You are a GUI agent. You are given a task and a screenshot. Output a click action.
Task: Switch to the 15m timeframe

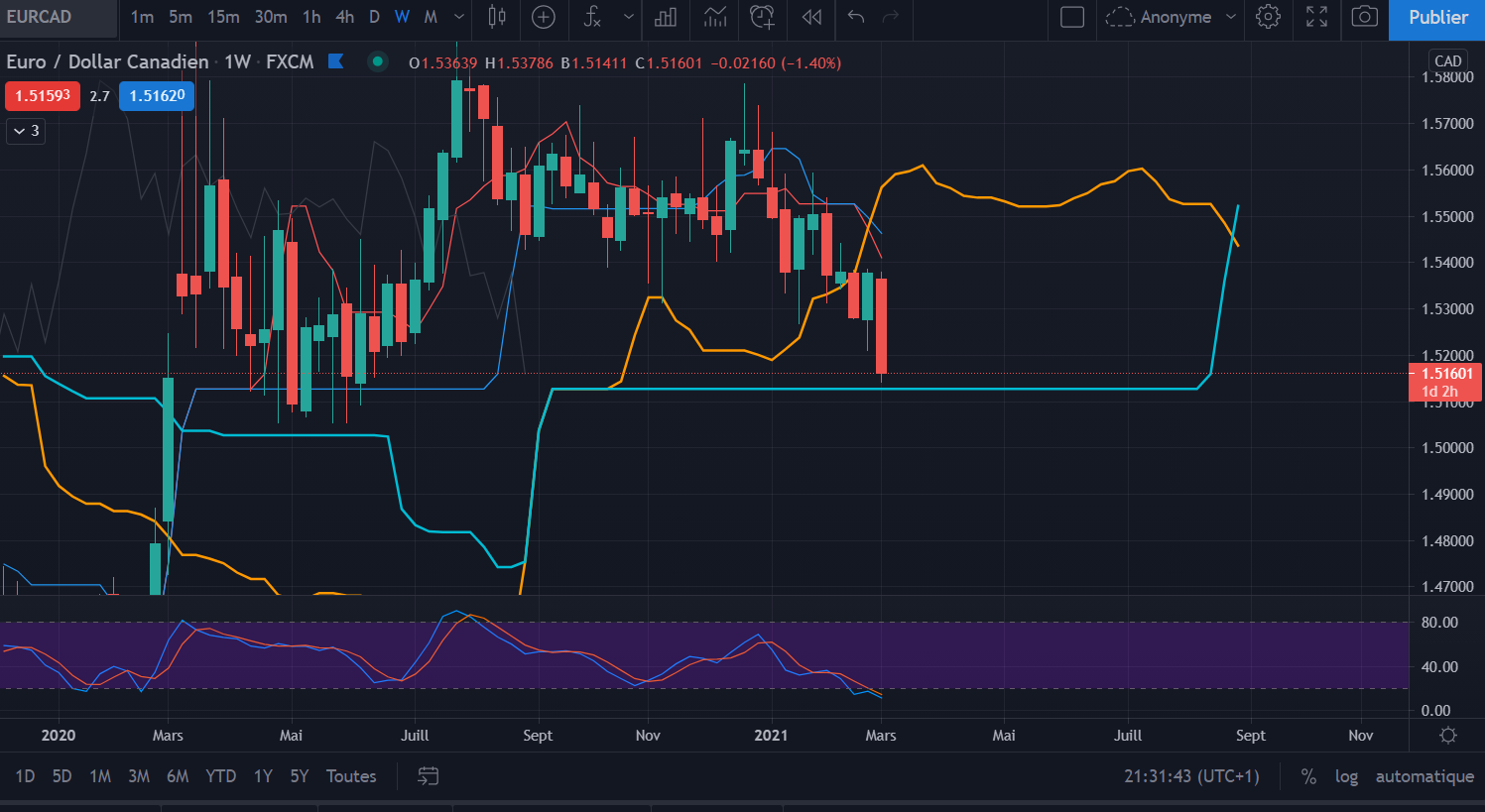[223, 17]
